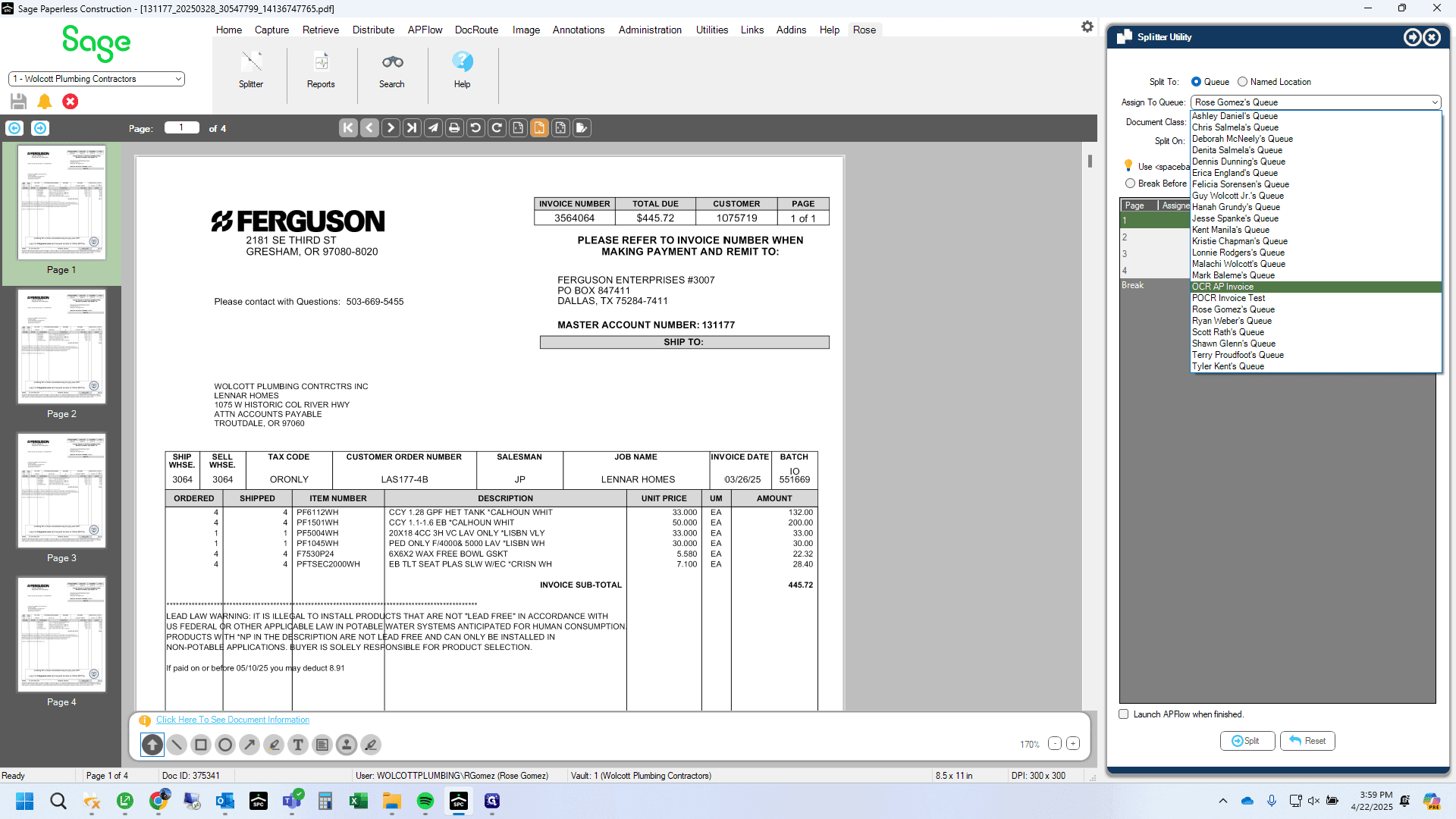Screen dimensions: 1456x819
Task: Click the zoom out minus button
Action: tap(1055, 744)
